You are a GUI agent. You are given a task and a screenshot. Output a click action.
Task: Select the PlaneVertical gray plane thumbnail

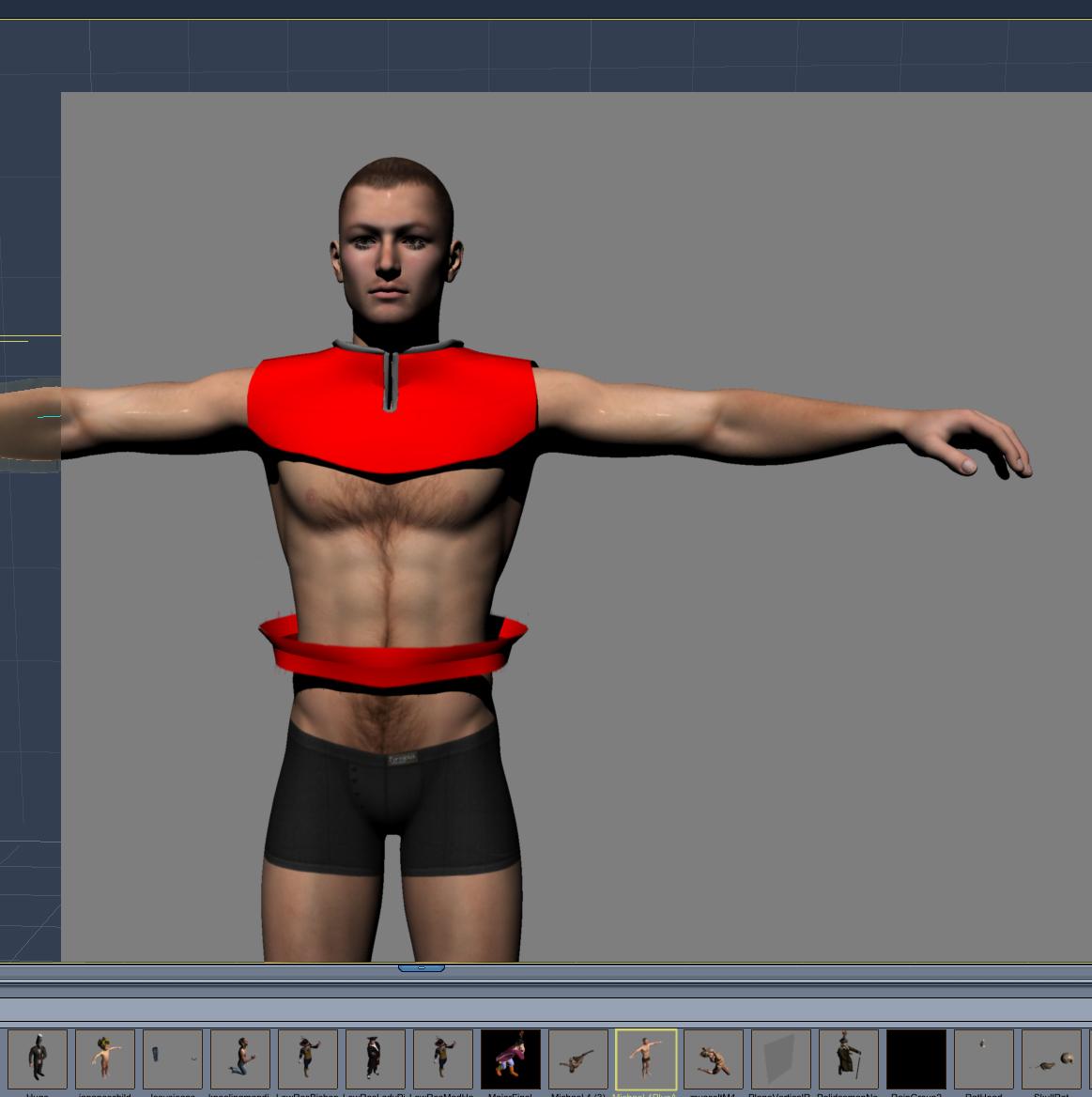pos(780,1058)
